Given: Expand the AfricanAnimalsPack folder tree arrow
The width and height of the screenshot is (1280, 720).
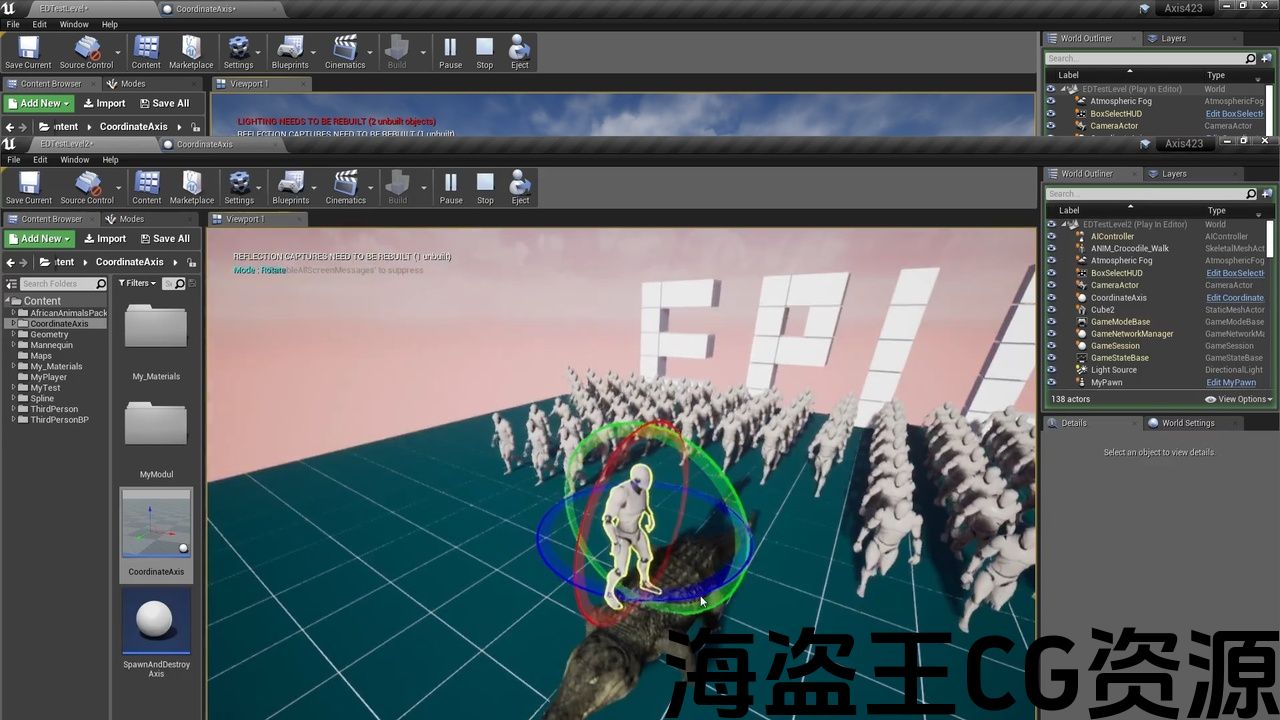Looking at the screenshot, I should tap(14, 313).
